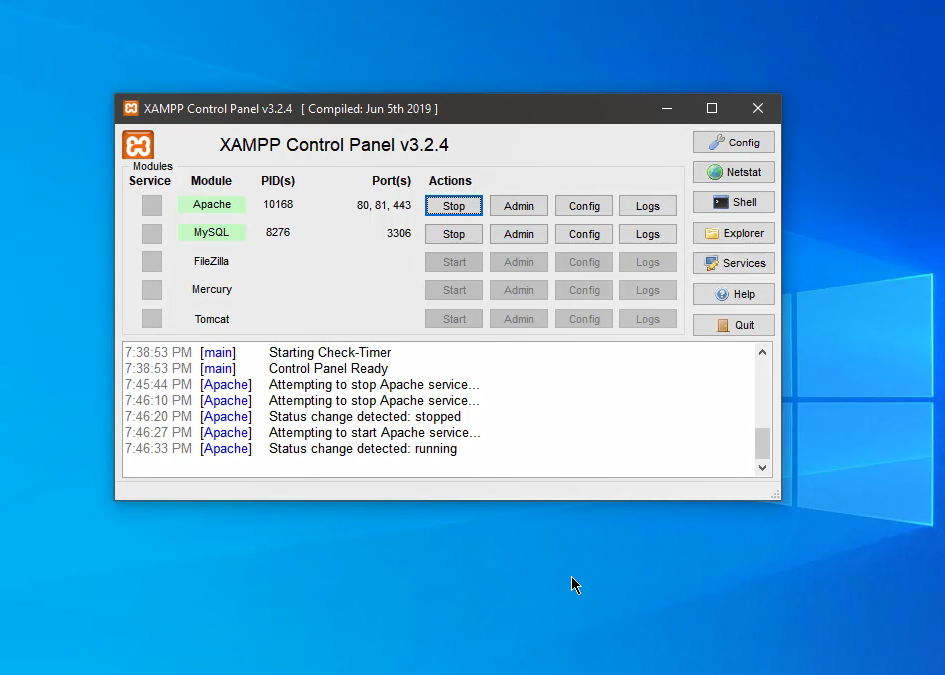View Mercury Logs
The height and width of the screenshot is (675, 945).
(x=648, y=290)
